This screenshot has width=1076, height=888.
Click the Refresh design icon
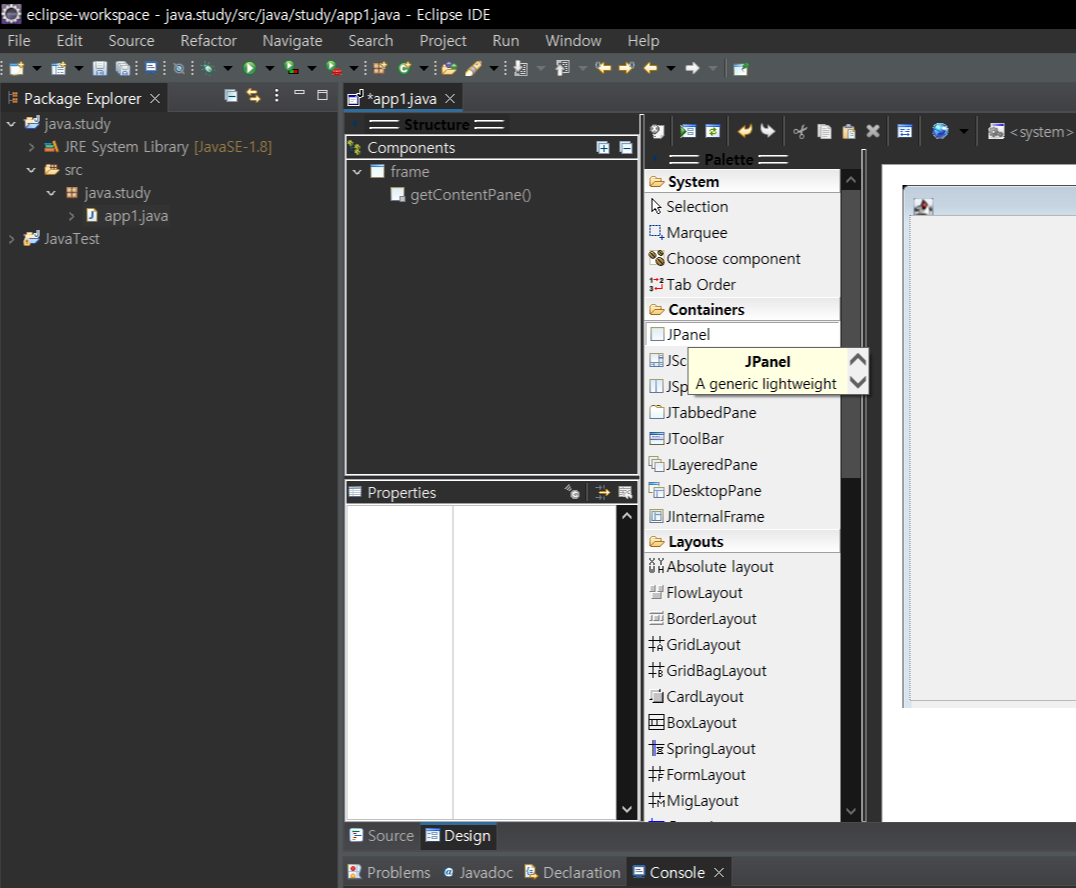coord(713,130)
